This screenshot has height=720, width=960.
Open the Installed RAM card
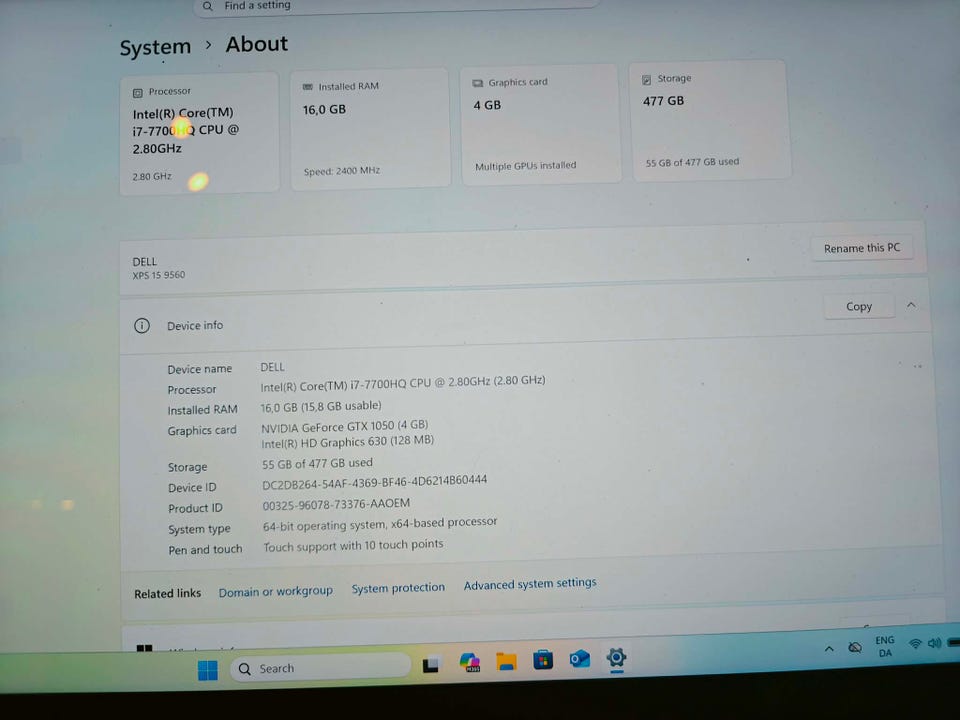pos(370,129)
